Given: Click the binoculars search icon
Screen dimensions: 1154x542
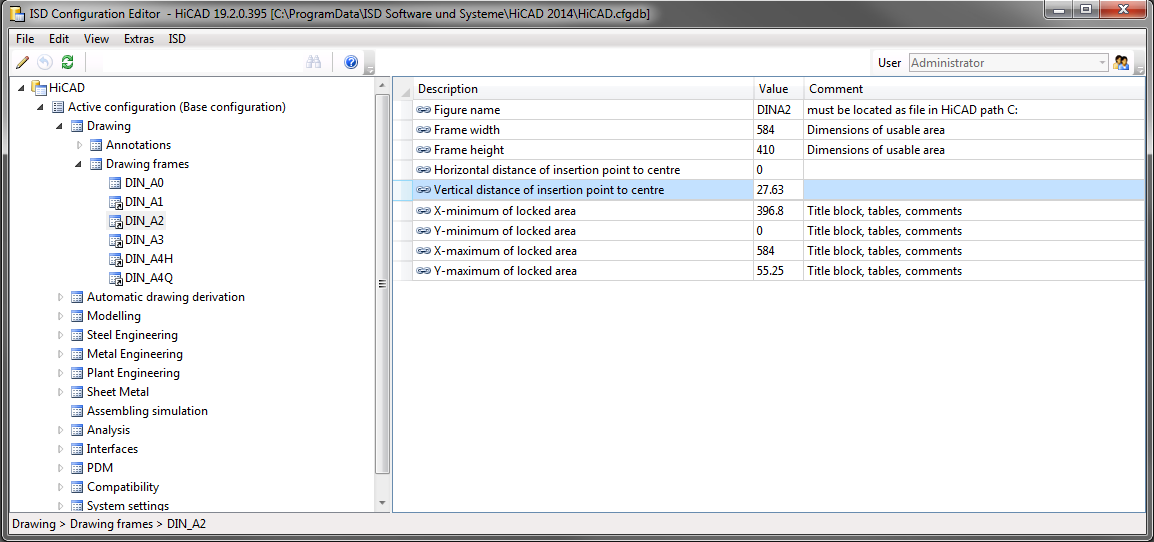Looking at the screenshot, I should (x=313, y=62).
